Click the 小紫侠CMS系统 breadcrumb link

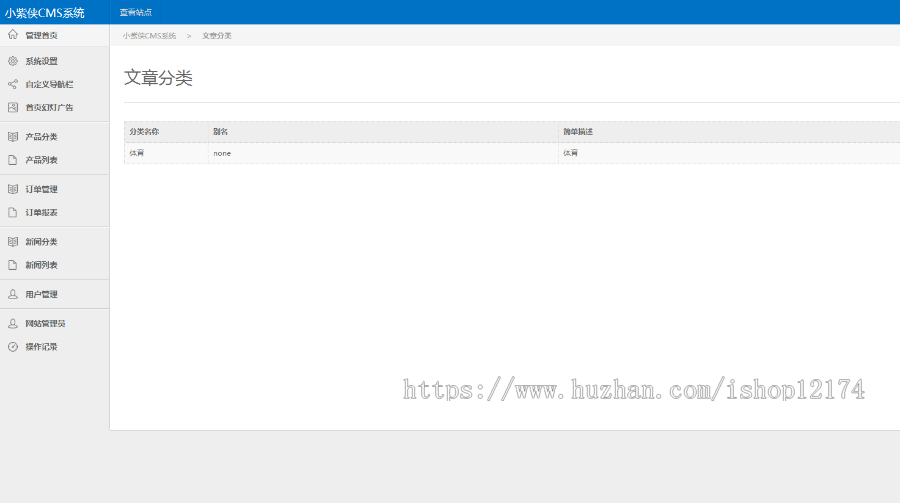point(149,36)
